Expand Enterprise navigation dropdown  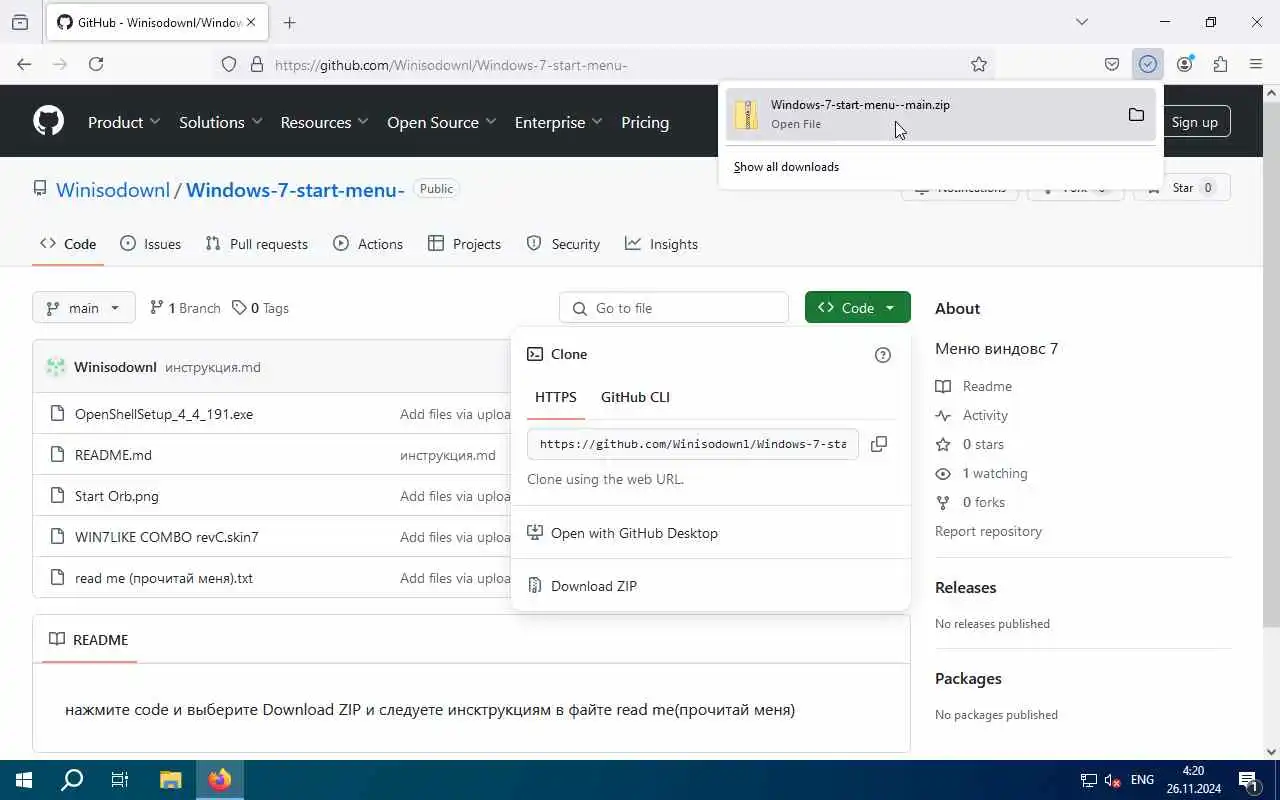point(559,122)
